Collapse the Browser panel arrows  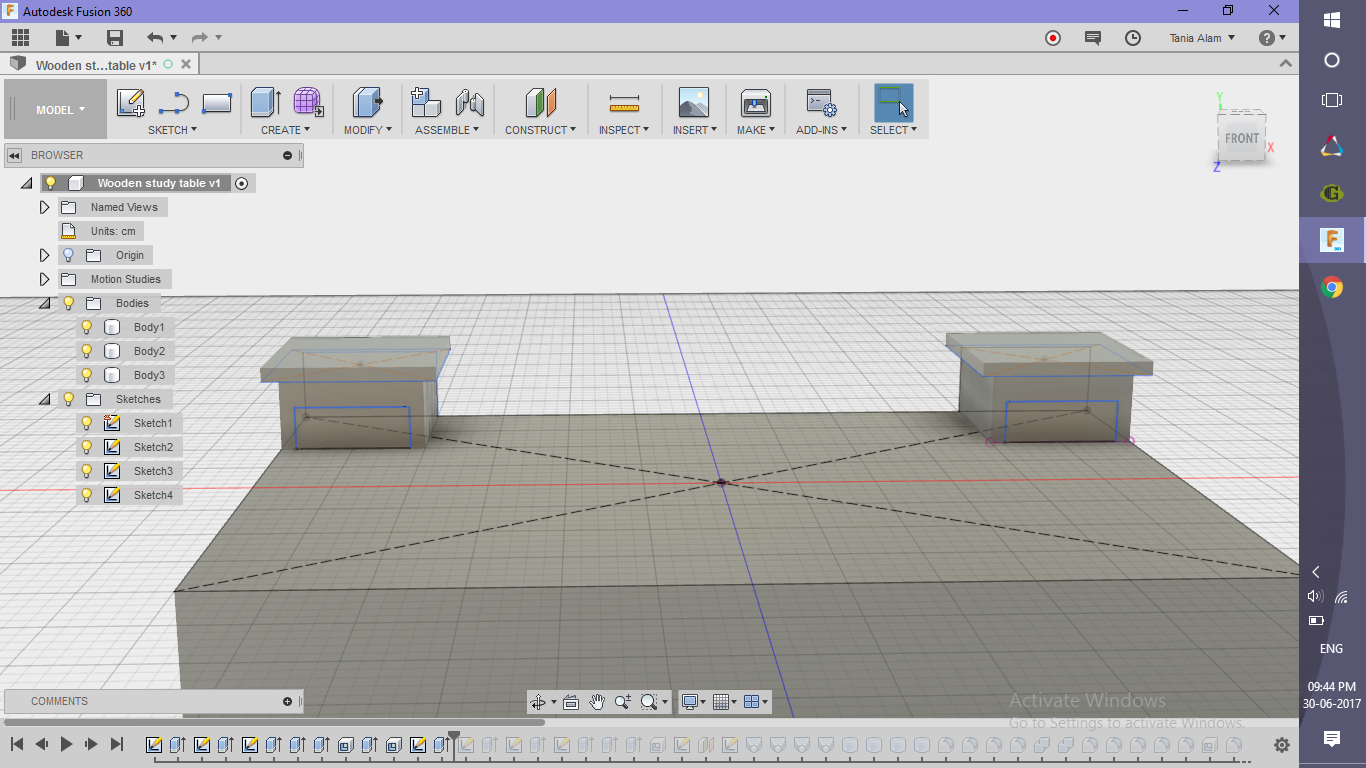pyautogui.click(x=14, y=155)
